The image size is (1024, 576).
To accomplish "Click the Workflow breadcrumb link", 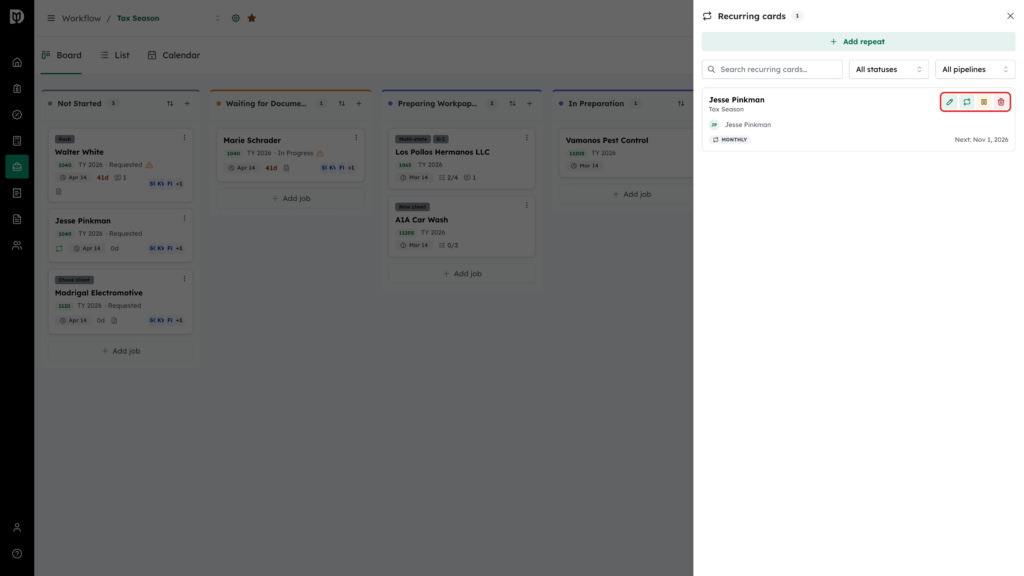I will tap(81, 18).
